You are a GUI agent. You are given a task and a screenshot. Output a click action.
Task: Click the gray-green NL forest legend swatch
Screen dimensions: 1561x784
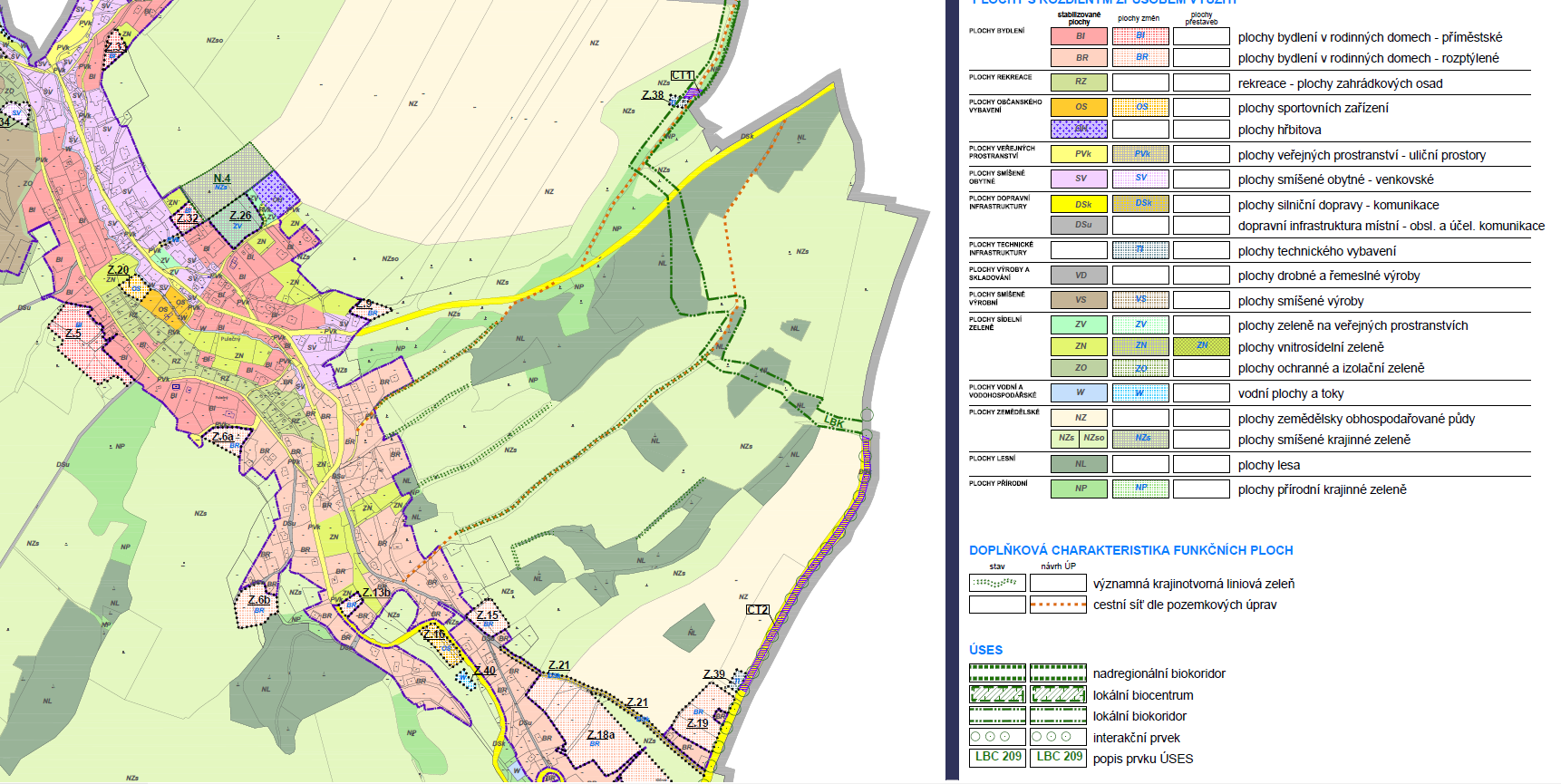1079,464
